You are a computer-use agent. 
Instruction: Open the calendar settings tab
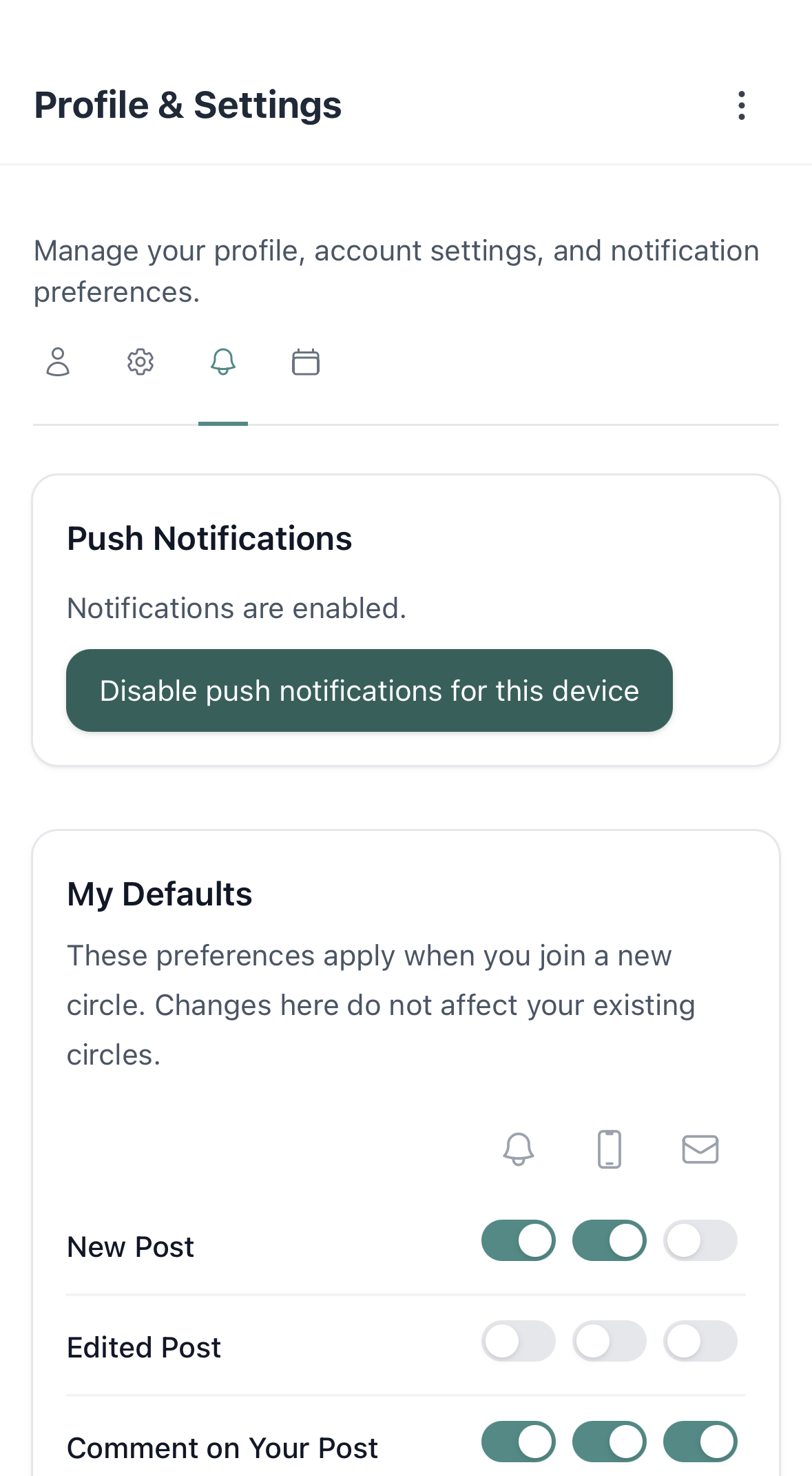(x=306, y=362)
